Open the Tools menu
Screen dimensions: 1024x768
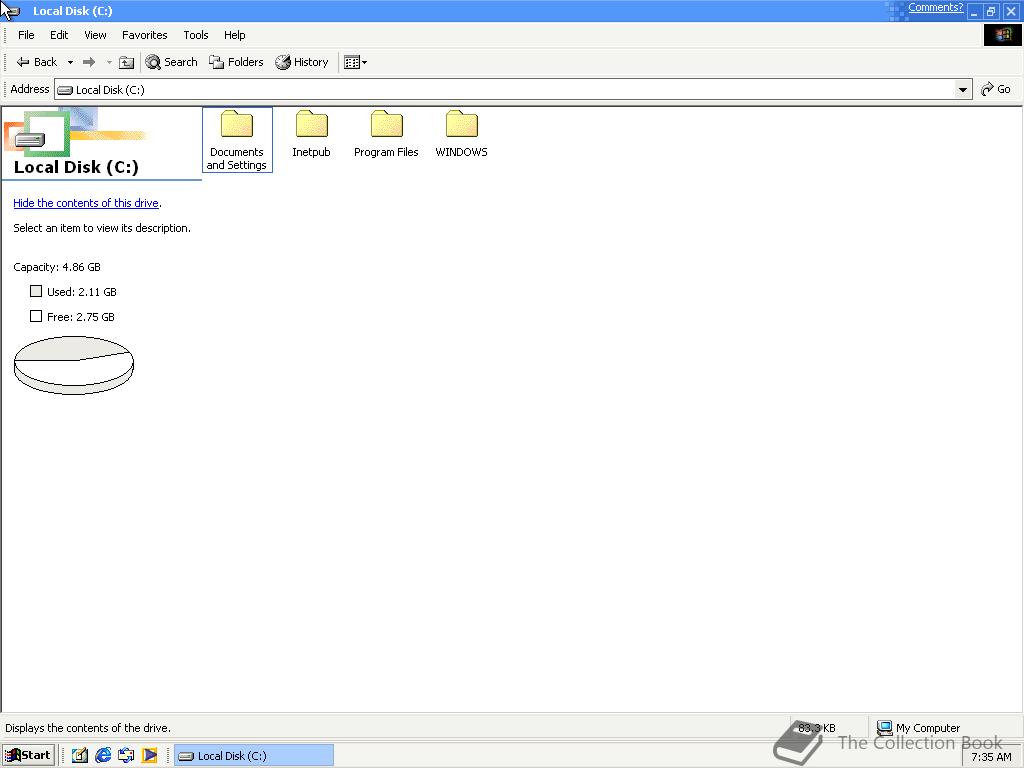click(x=195, y=35)
